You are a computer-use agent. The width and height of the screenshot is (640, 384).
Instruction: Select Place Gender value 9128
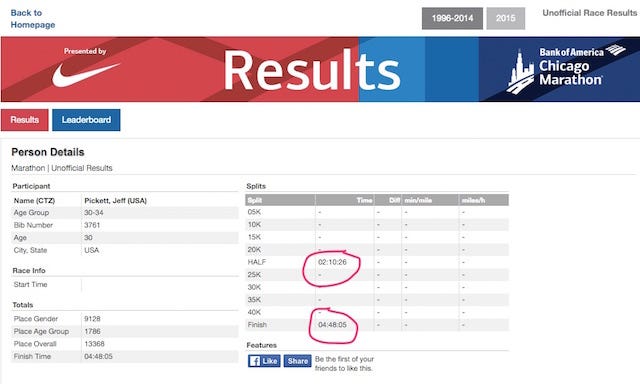point(92,319)
